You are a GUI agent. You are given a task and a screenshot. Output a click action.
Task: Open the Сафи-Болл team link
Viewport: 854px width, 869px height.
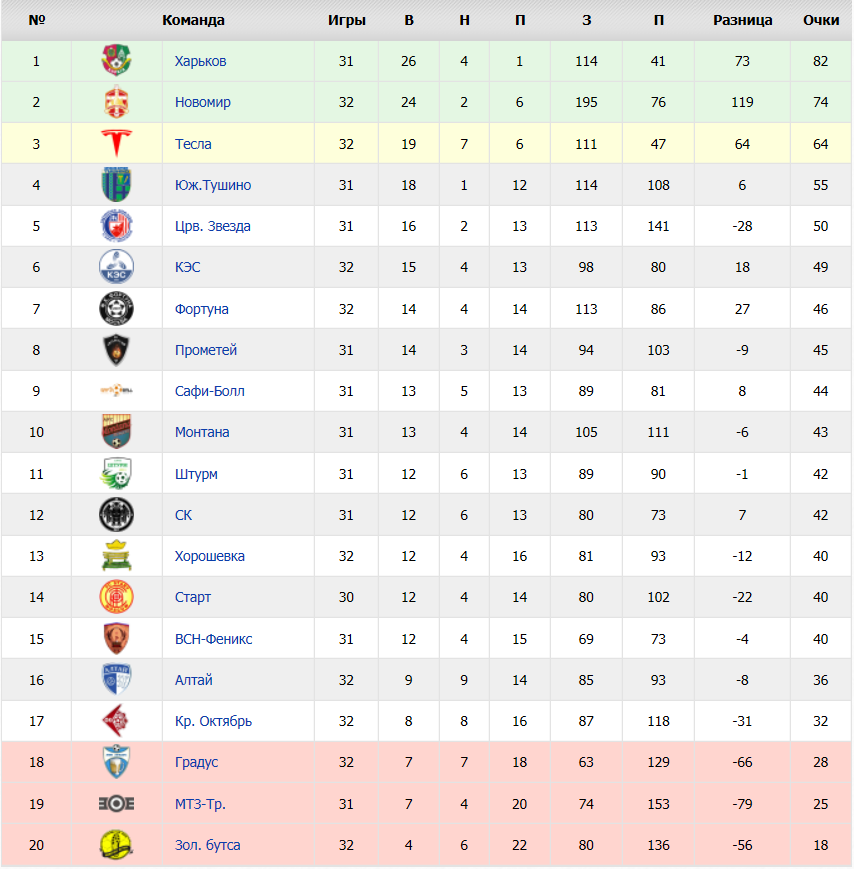click(209, 391)
